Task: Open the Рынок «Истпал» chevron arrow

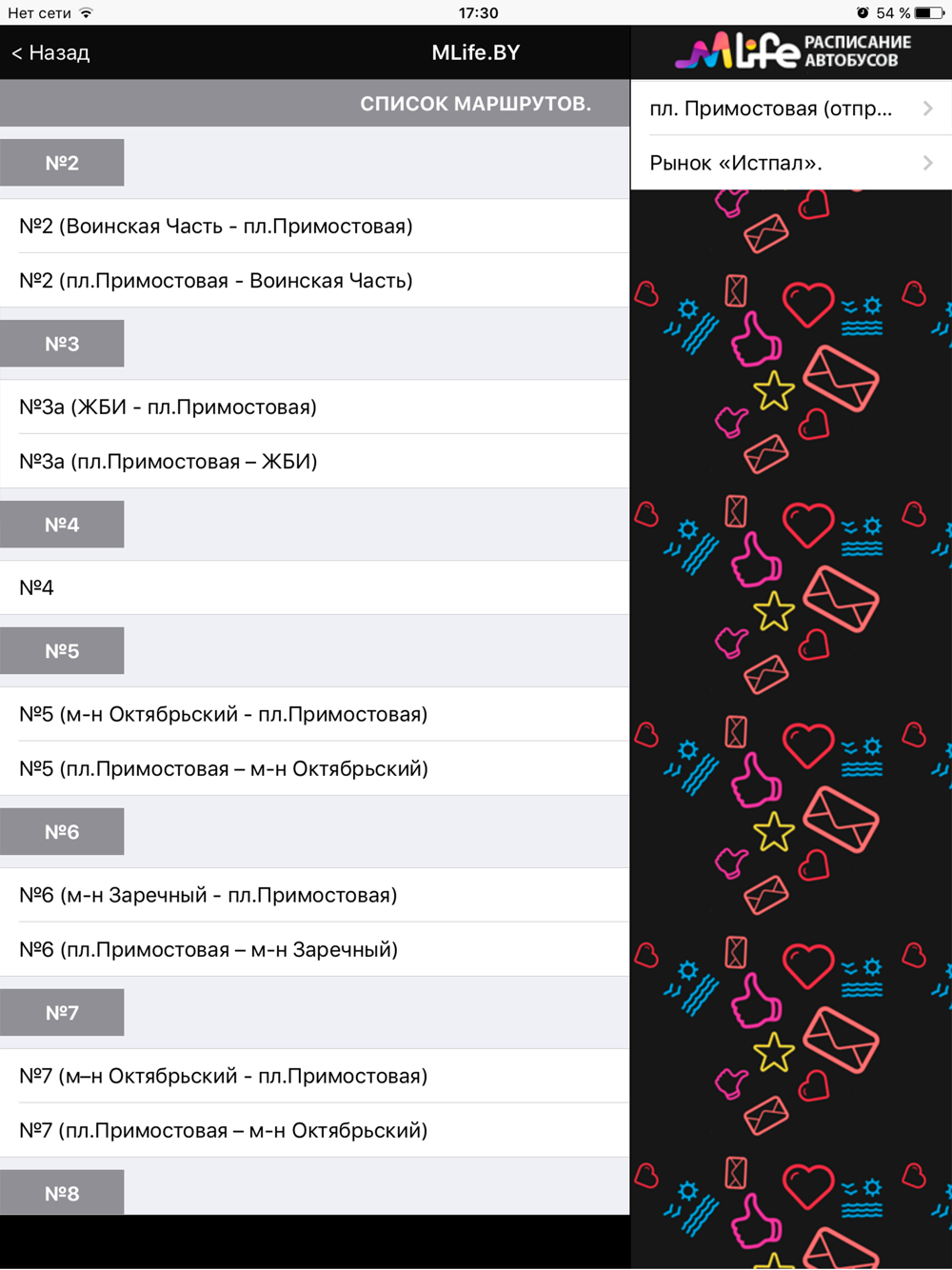Action: 928,163
